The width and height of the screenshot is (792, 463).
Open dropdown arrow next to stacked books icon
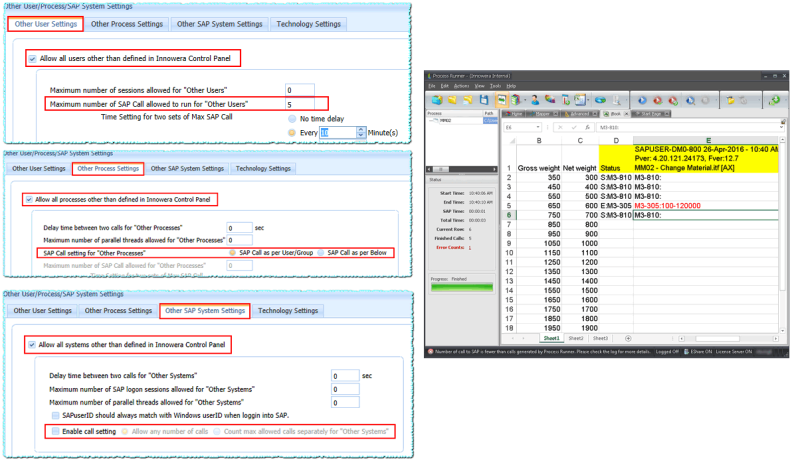coord(525,100)
